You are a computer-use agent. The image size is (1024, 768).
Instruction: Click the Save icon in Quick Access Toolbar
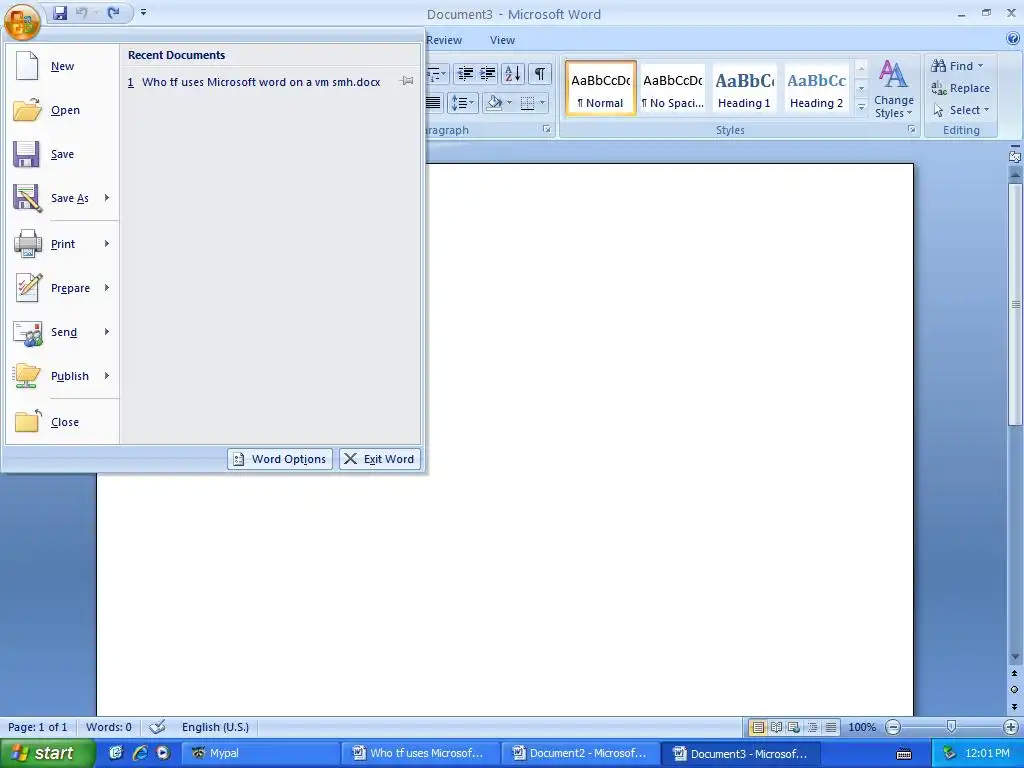point(60,13)
